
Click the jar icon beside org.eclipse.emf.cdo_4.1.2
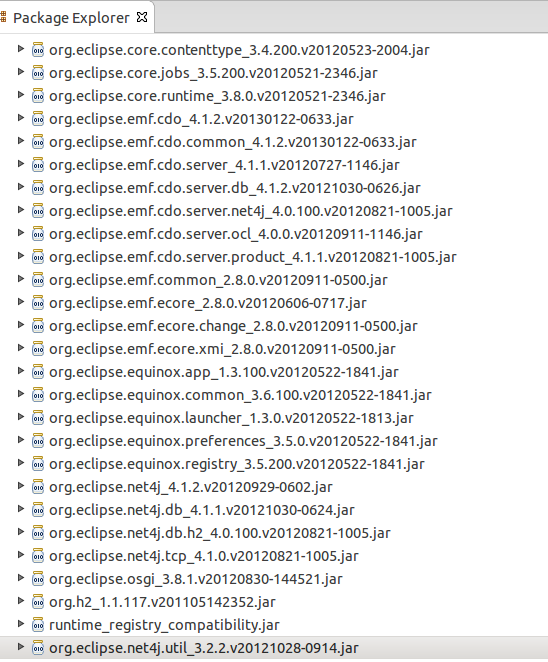tap(38, 119)
